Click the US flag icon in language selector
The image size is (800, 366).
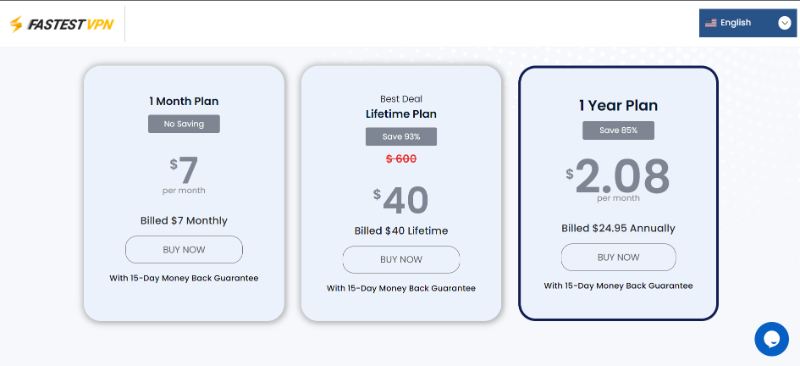tap(711, 23)
